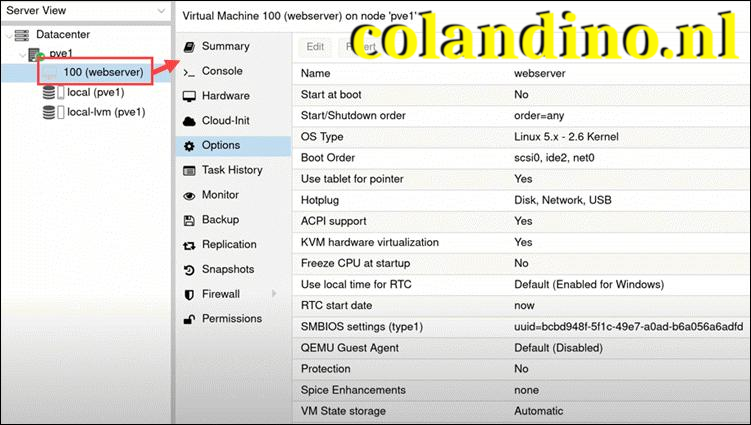This screenshot has width=751, height=425.
Task: Select the Protection row
Action: 521,369
